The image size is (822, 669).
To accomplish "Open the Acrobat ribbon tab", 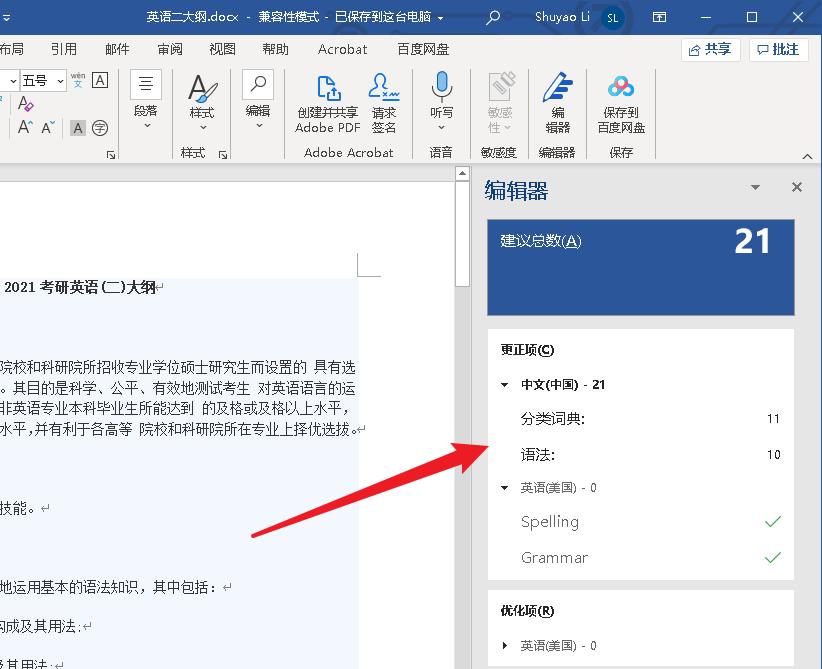I will pyautogui.click(x=342, y=49).
